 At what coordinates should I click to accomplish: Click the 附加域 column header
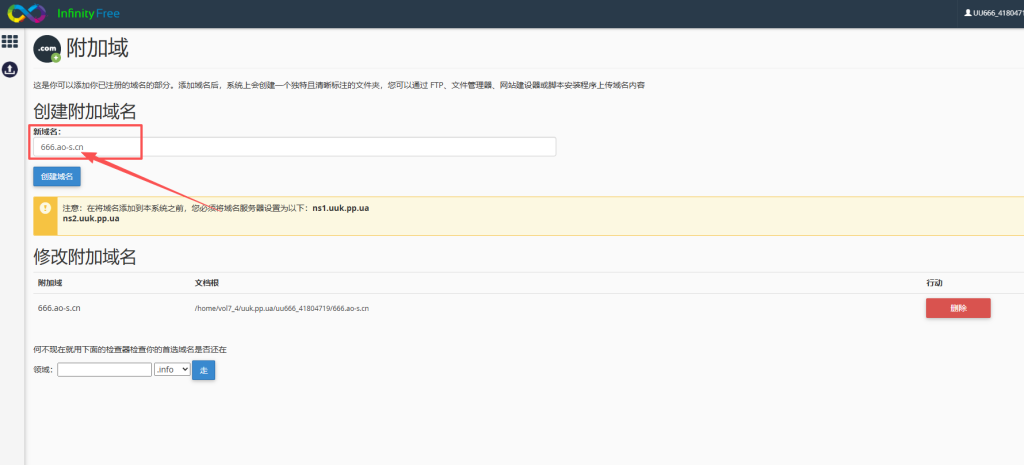click(50, 283)
